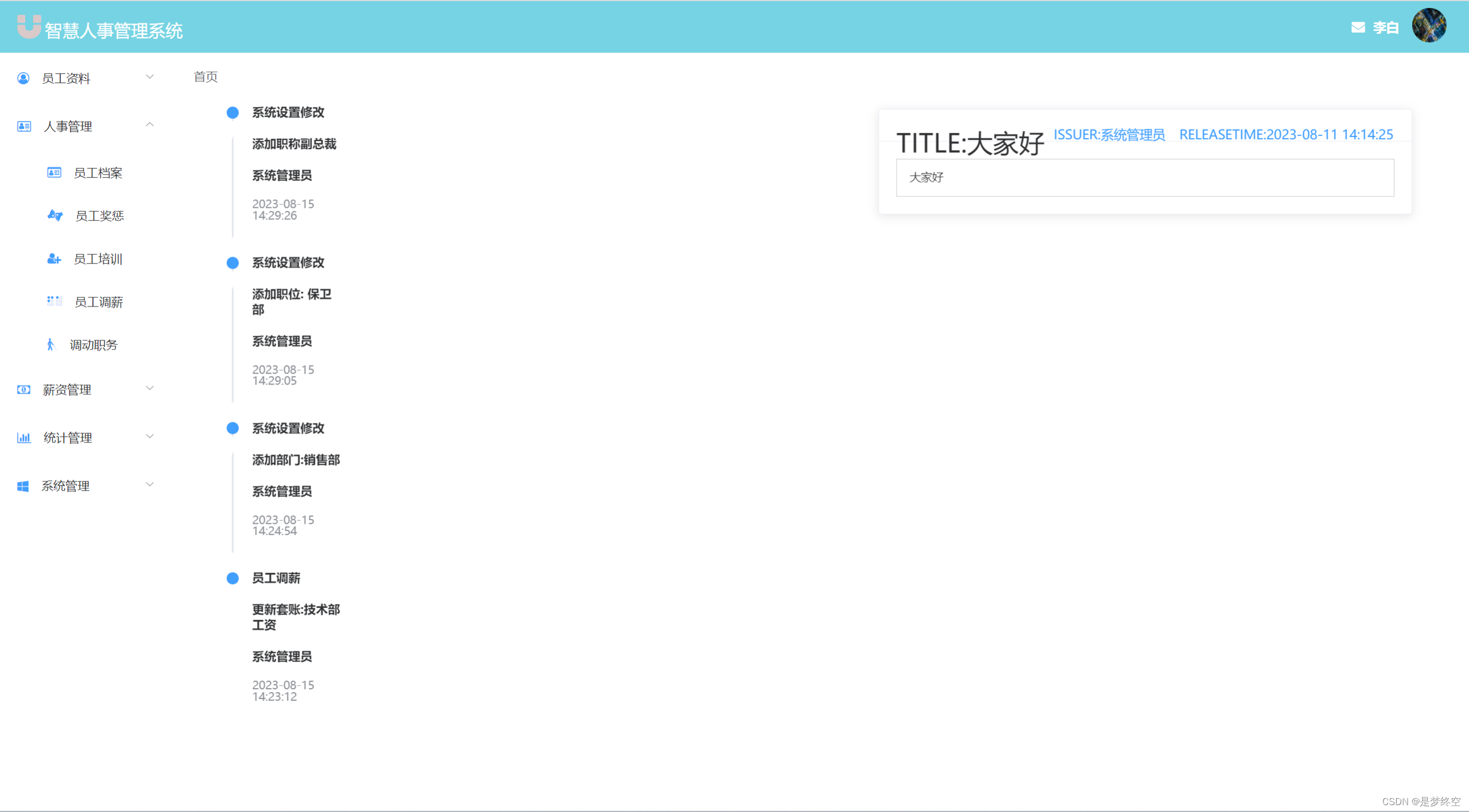Click the 系统管理 icon in sidebar
This screenshot has width=1469, height=812.
[23, 487]
